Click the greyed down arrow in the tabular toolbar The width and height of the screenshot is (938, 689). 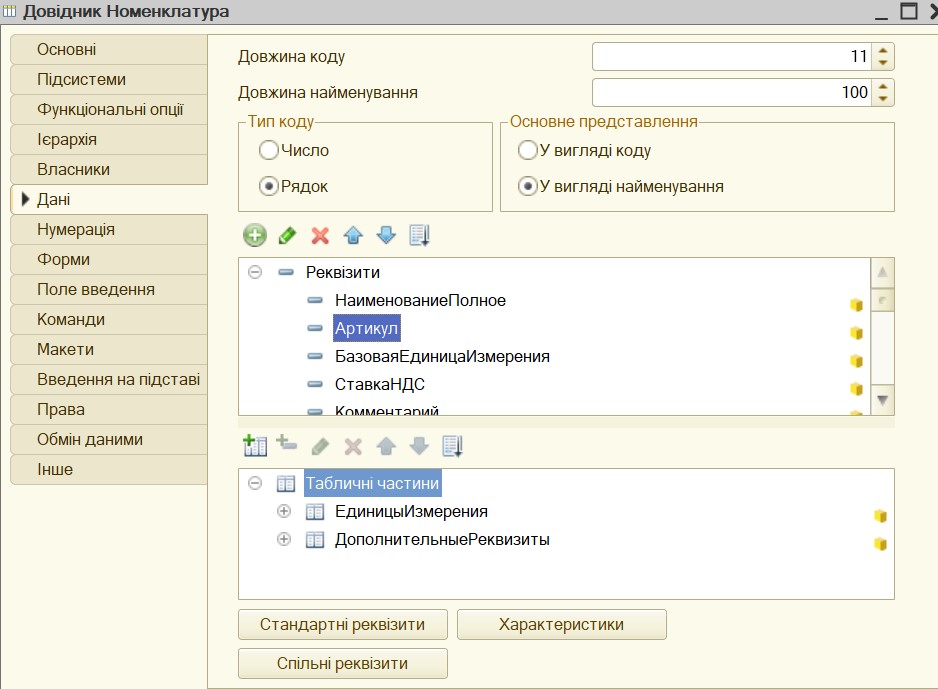pyautogui.click(x=419, y=446)
